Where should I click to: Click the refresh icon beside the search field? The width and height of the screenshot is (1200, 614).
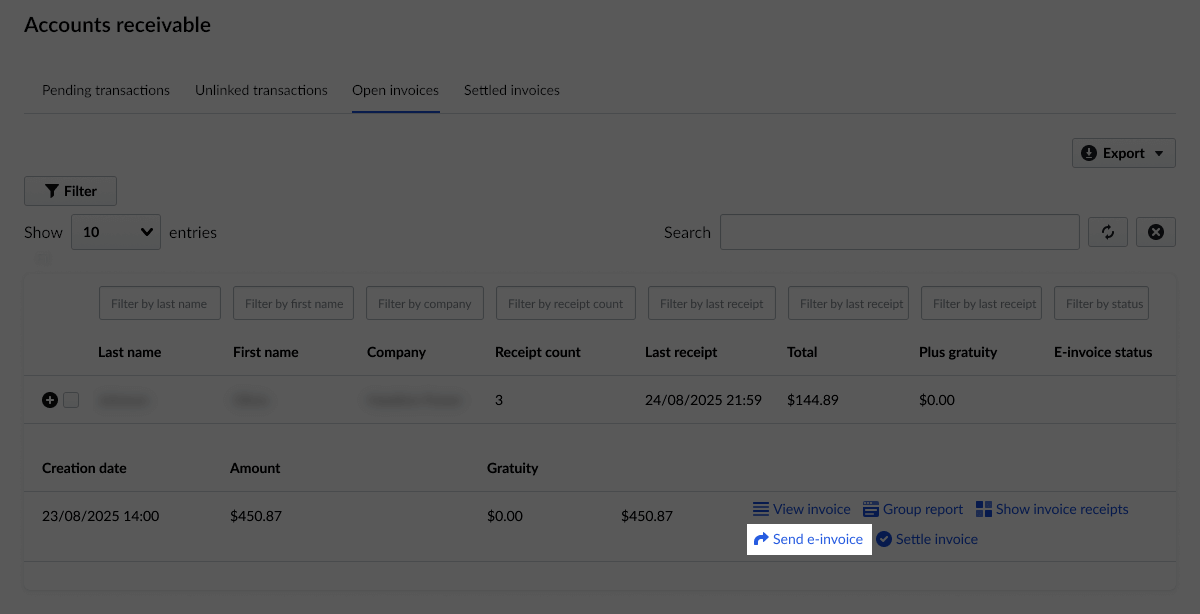1107,231
